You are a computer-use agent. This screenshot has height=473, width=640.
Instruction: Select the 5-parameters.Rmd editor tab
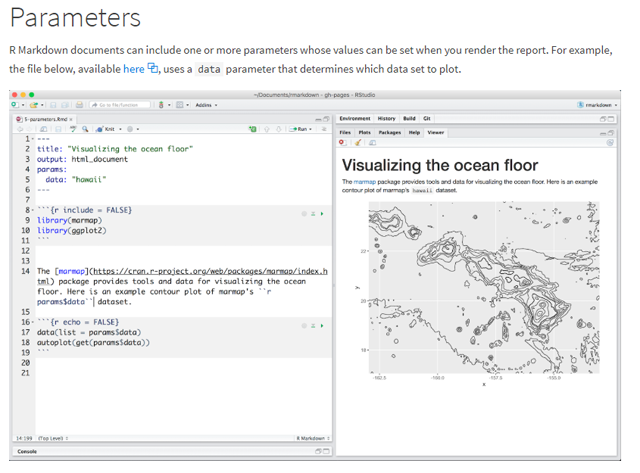pyautogui.click(x=42, y=119)
